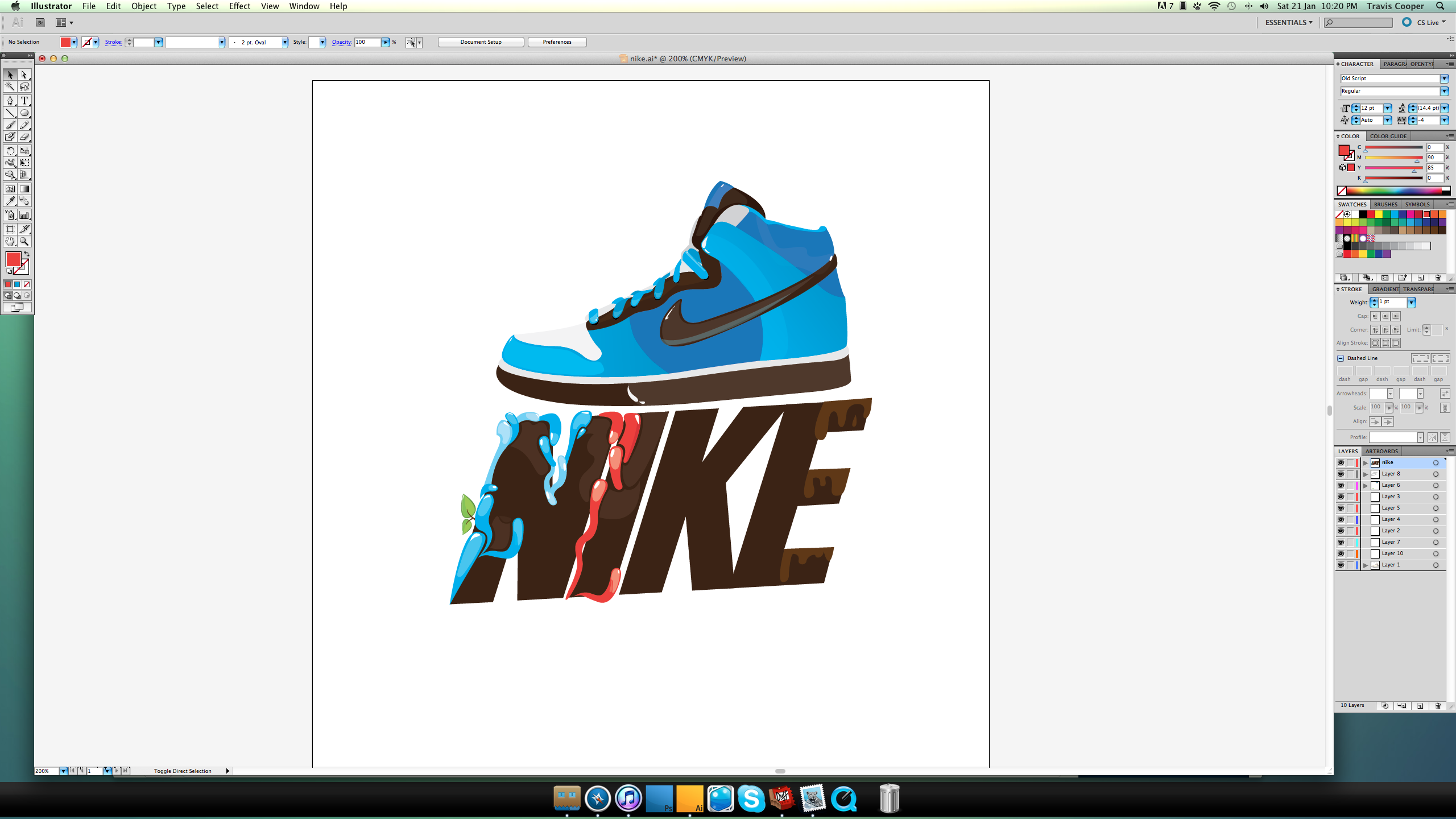
Task: Toggle lock column for Layer 4
Action: tap(1350, 519)
